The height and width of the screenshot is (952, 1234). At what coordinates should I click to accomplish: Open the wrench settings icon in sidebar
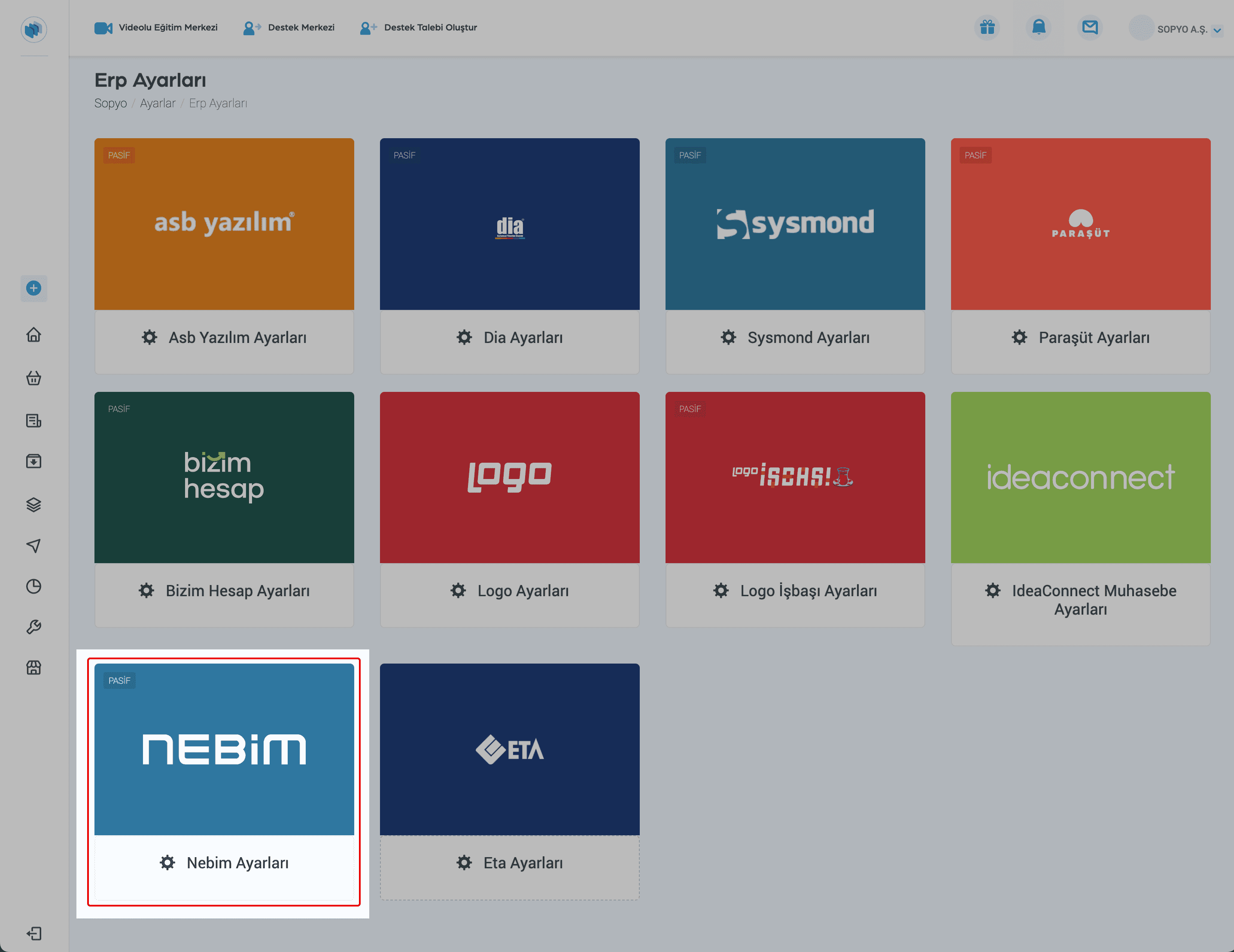tap(34, 627)
